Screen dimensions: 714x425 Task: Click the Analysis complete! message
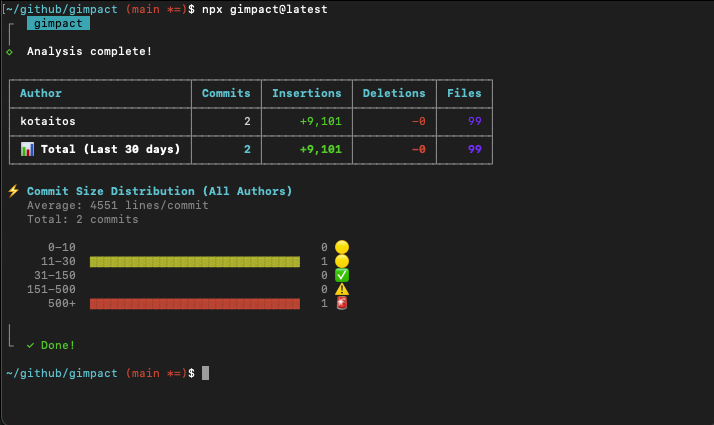[89, 51]
